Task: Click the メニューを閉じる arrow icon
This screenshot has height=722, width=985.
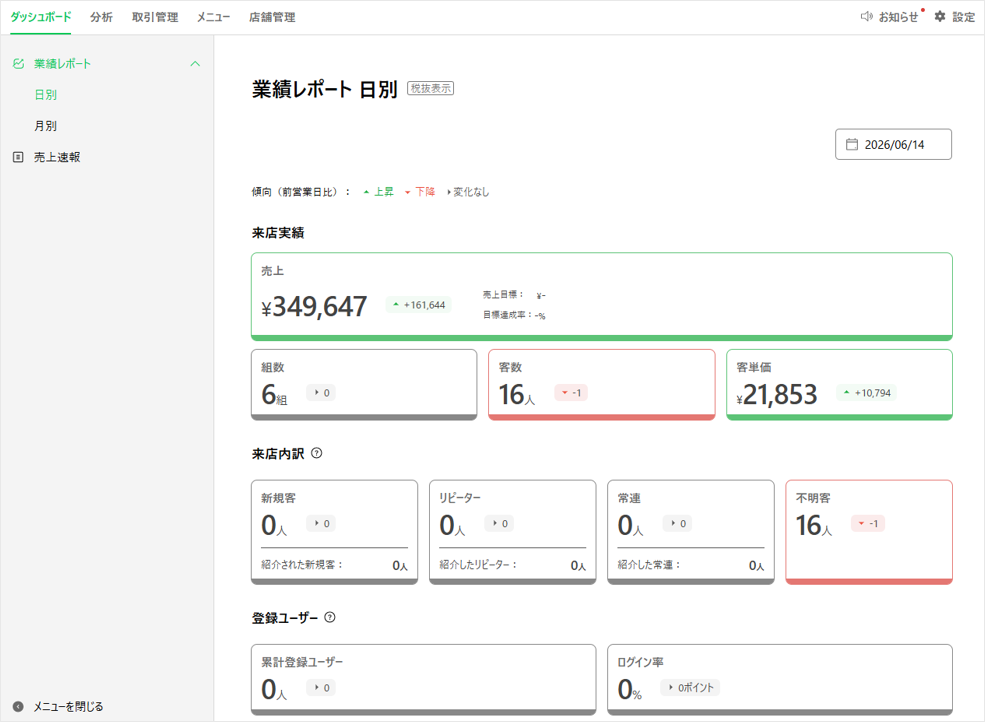Action: point(18,706)
